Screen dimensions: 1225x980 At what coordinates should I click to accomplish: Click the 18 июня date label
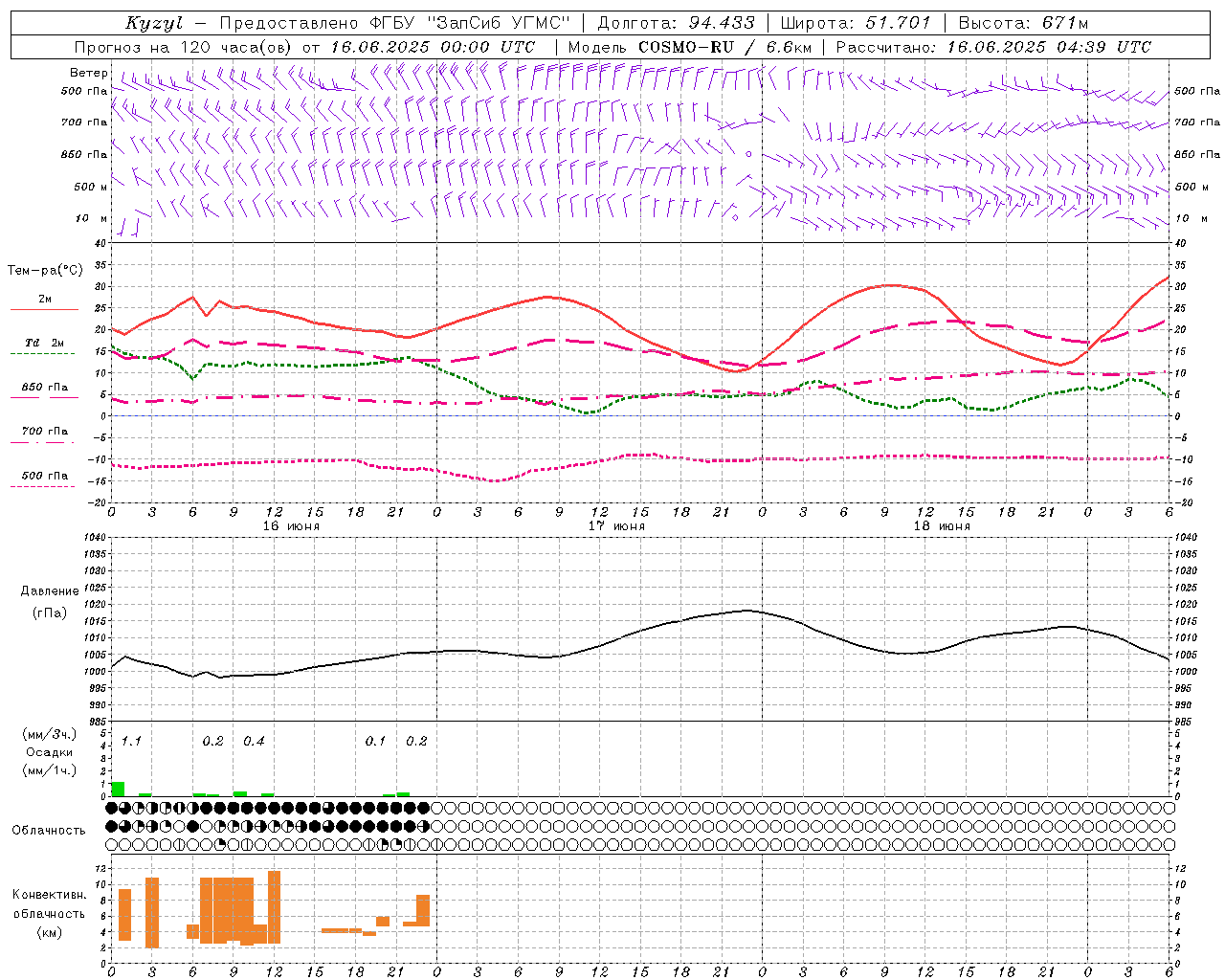click(x=942, y=525)
